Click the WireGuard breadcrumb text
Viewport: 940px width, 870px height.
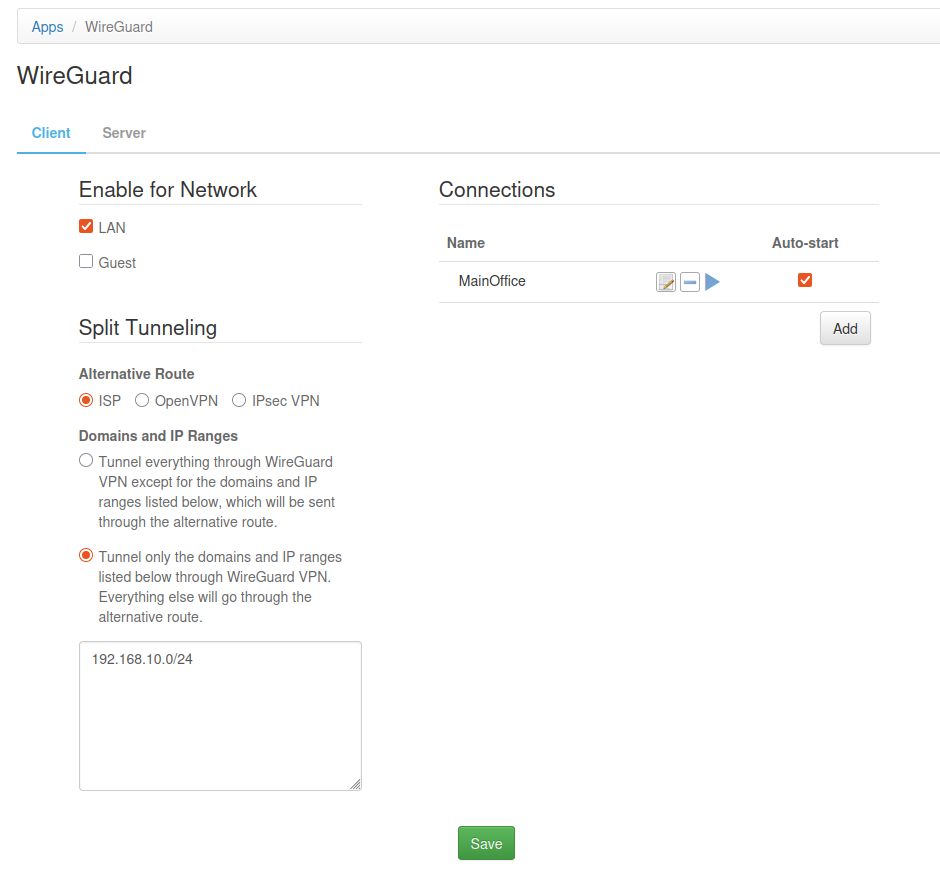pyautogui.click(x=119, y=27)
